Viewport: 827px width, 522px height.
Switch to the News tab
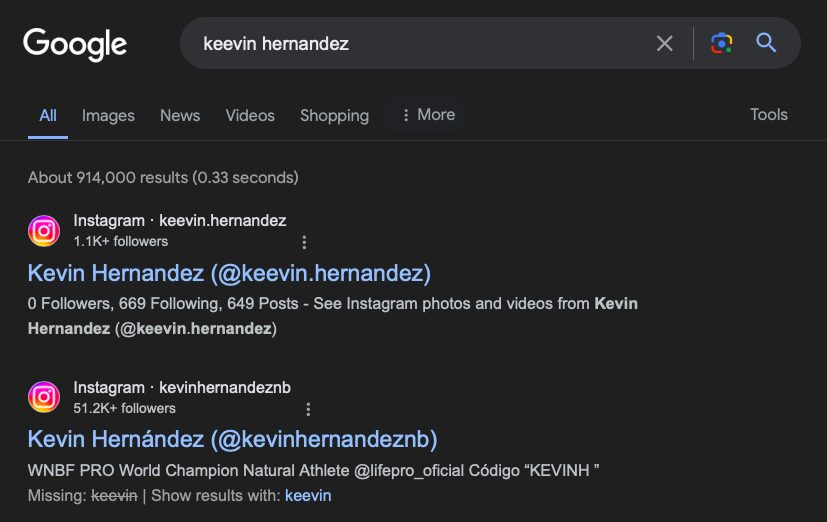point(180,116)
